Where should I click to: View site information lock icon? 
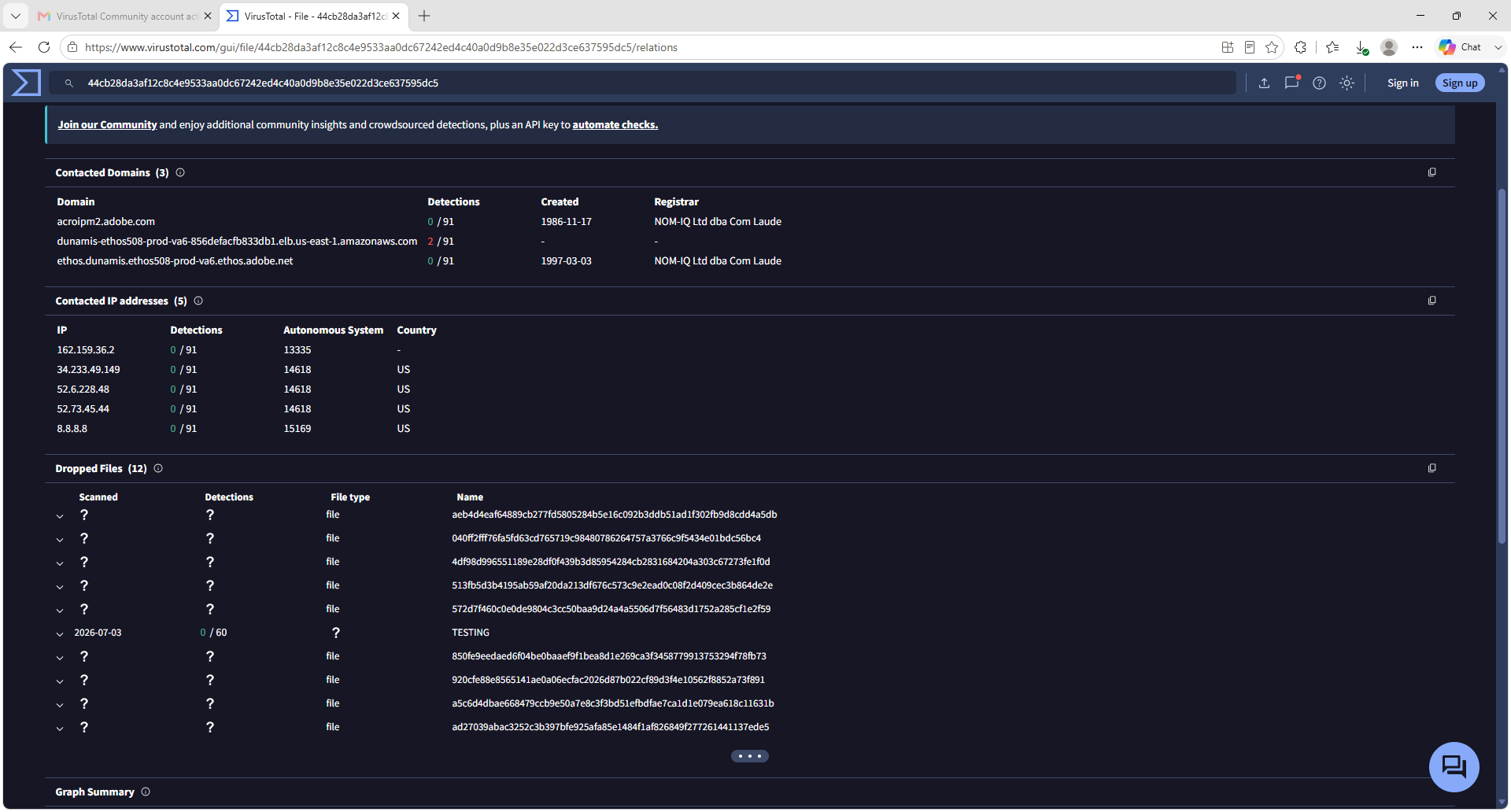pos(72,47)
